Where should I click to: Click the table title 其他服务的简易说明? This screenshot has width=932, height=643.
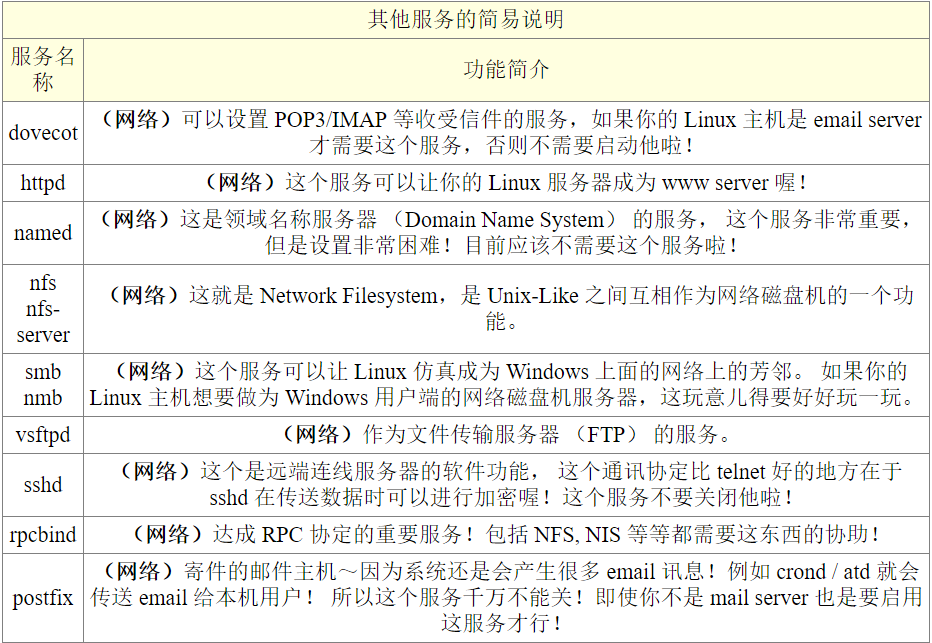coord(465,20)
